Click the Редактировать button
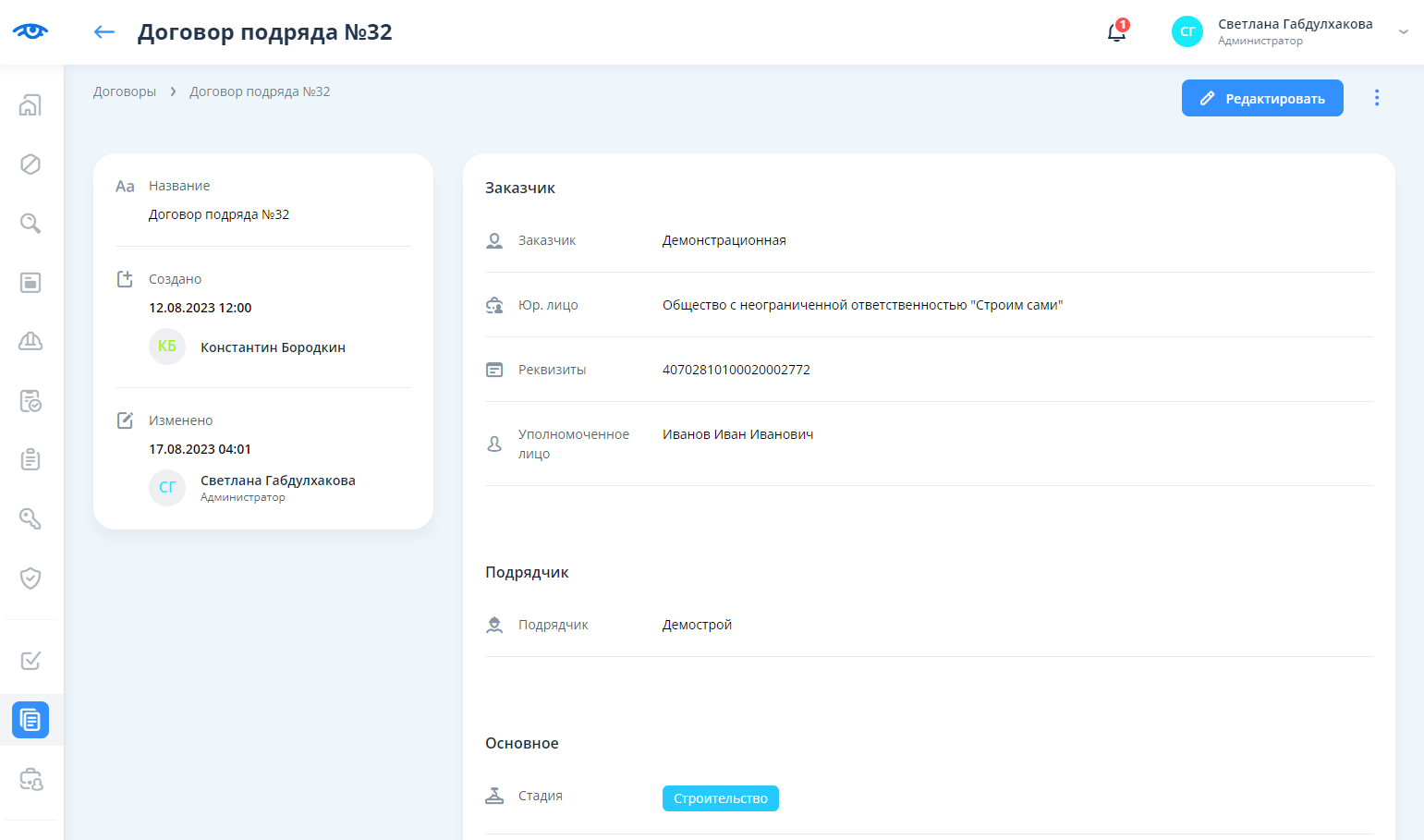The image size is (1424, 840). tap(1261, 98)
